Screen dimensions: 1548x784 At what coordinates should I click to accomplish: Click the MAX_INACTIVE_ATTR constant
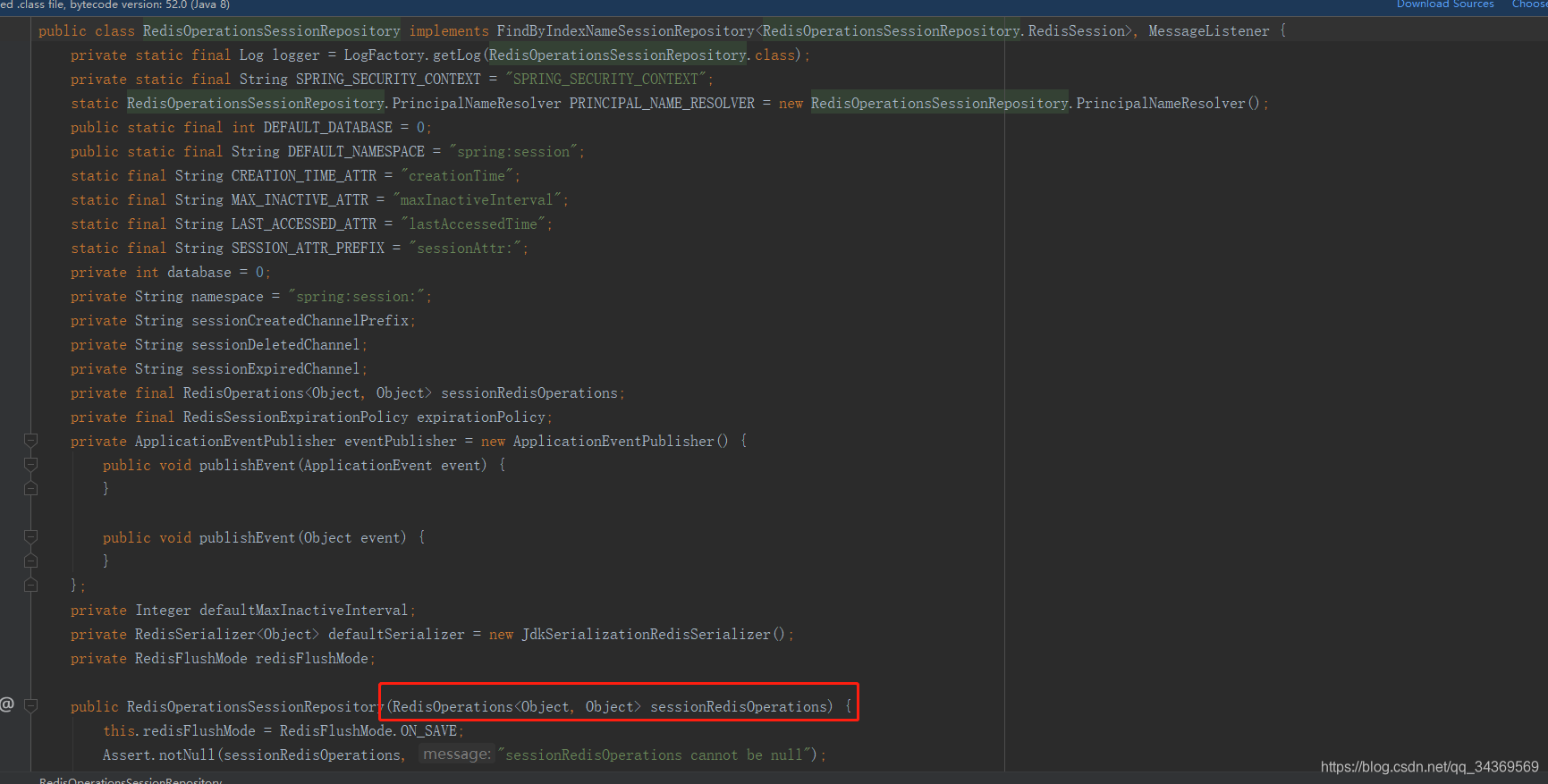click(300, 200)
